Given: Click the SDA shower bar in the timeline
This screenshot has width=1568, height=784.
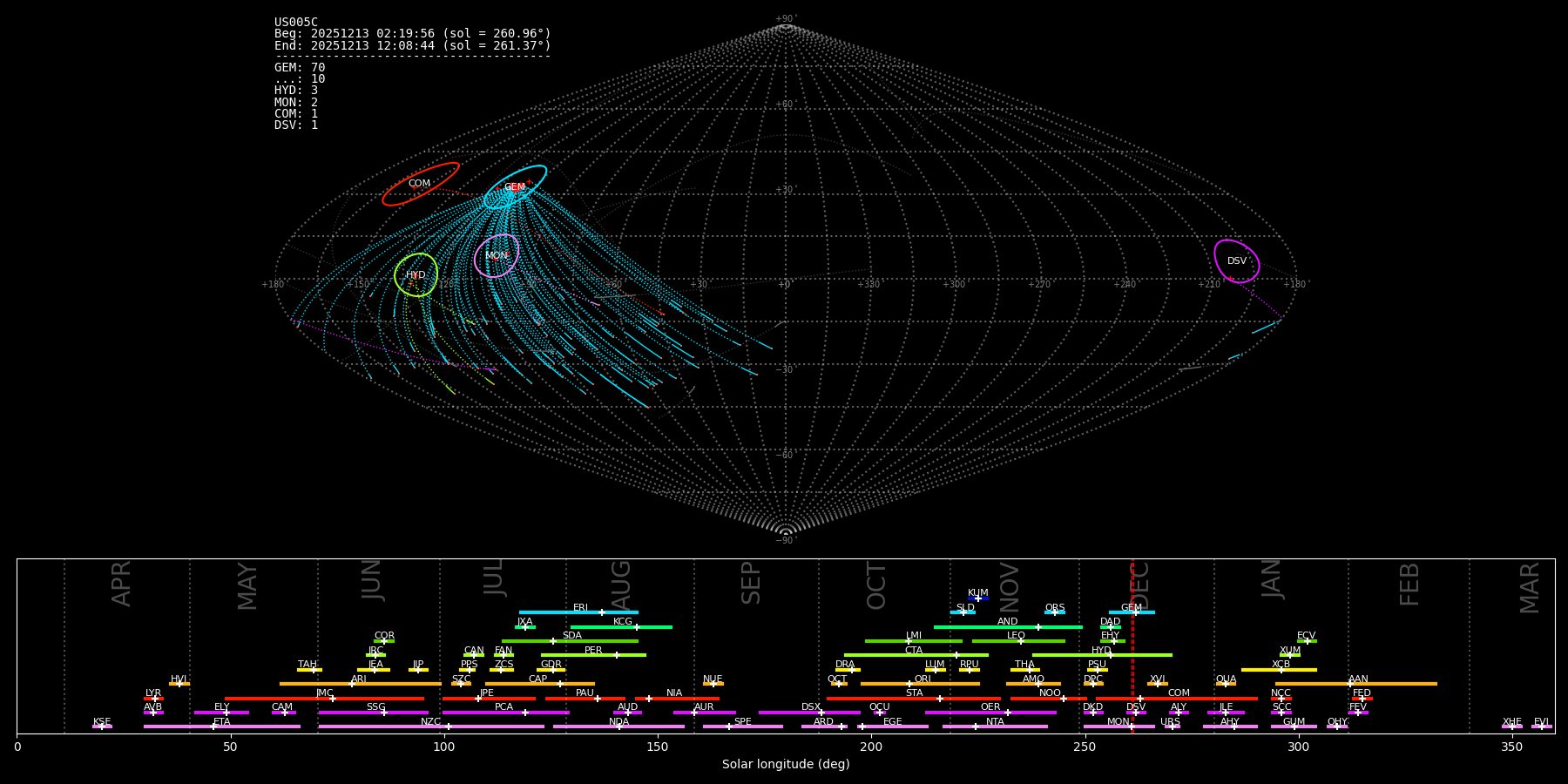Looking at the screenshot, I should click(570, 641).
